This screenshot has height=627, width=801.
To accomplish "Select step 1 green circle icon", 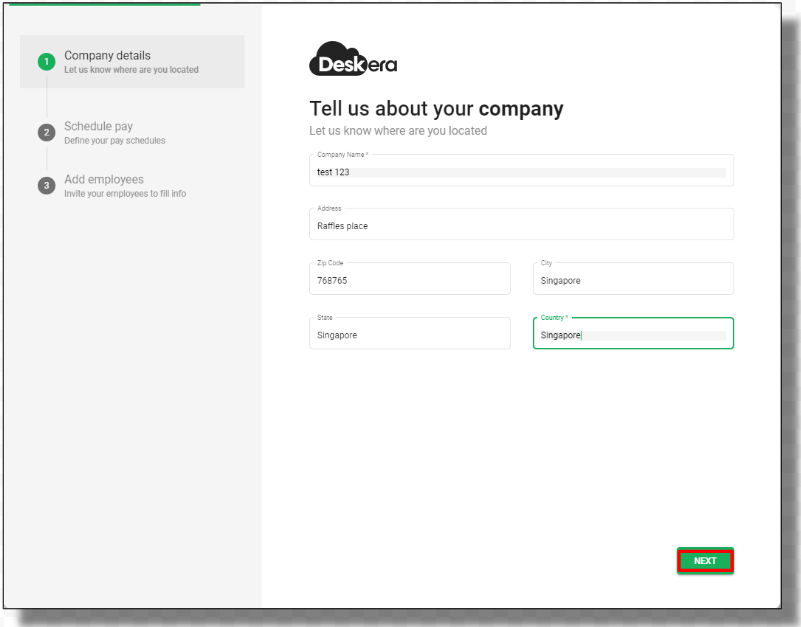I will coord(46,62).
